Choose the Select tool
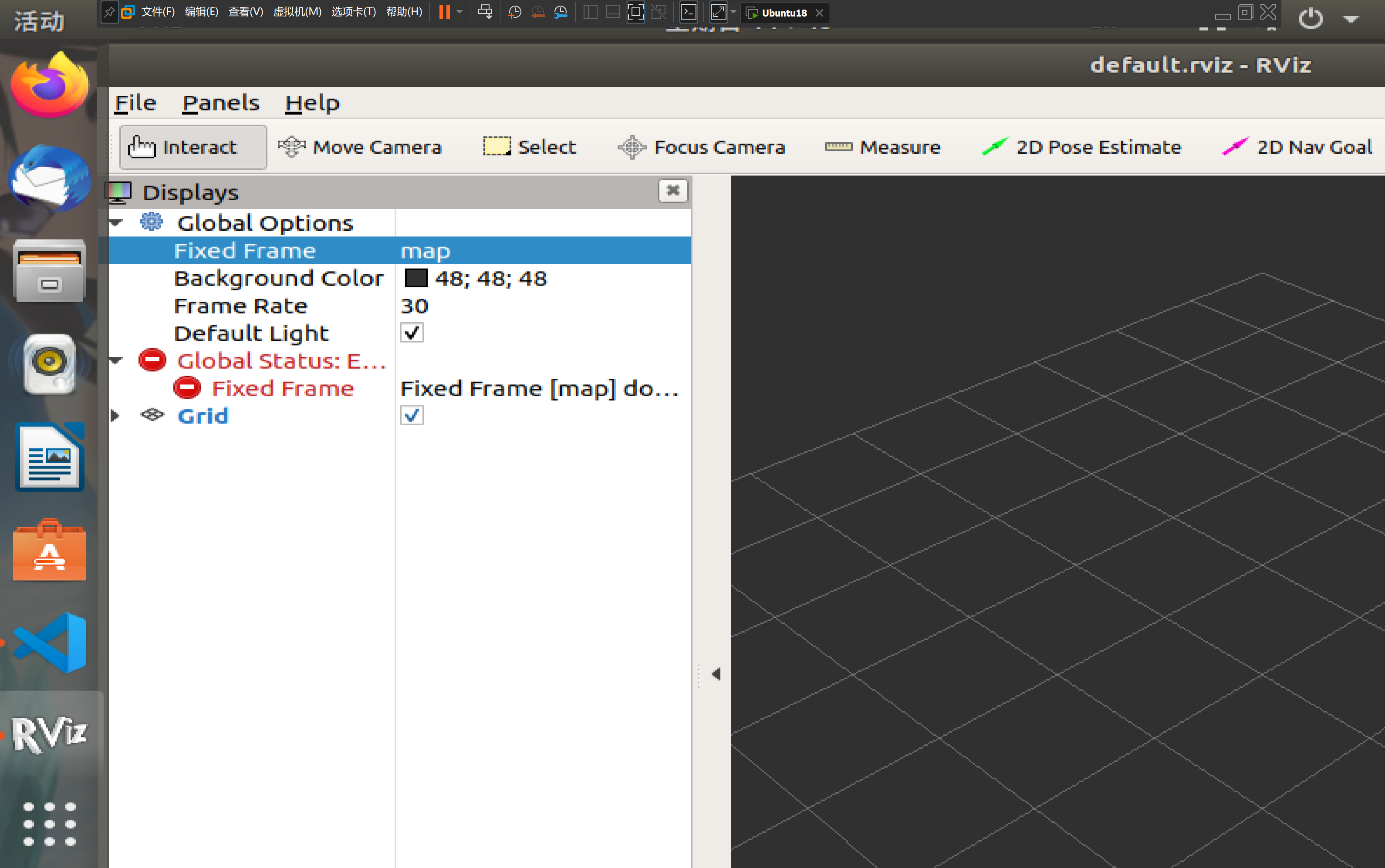 click(x=529, y=147)
